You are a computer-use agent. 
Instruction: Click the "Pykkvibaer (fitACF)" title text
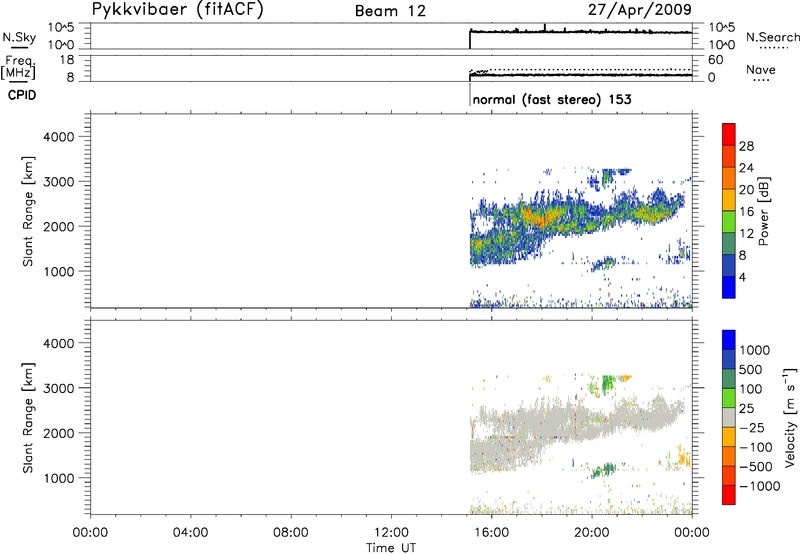(x=178, y=9)
